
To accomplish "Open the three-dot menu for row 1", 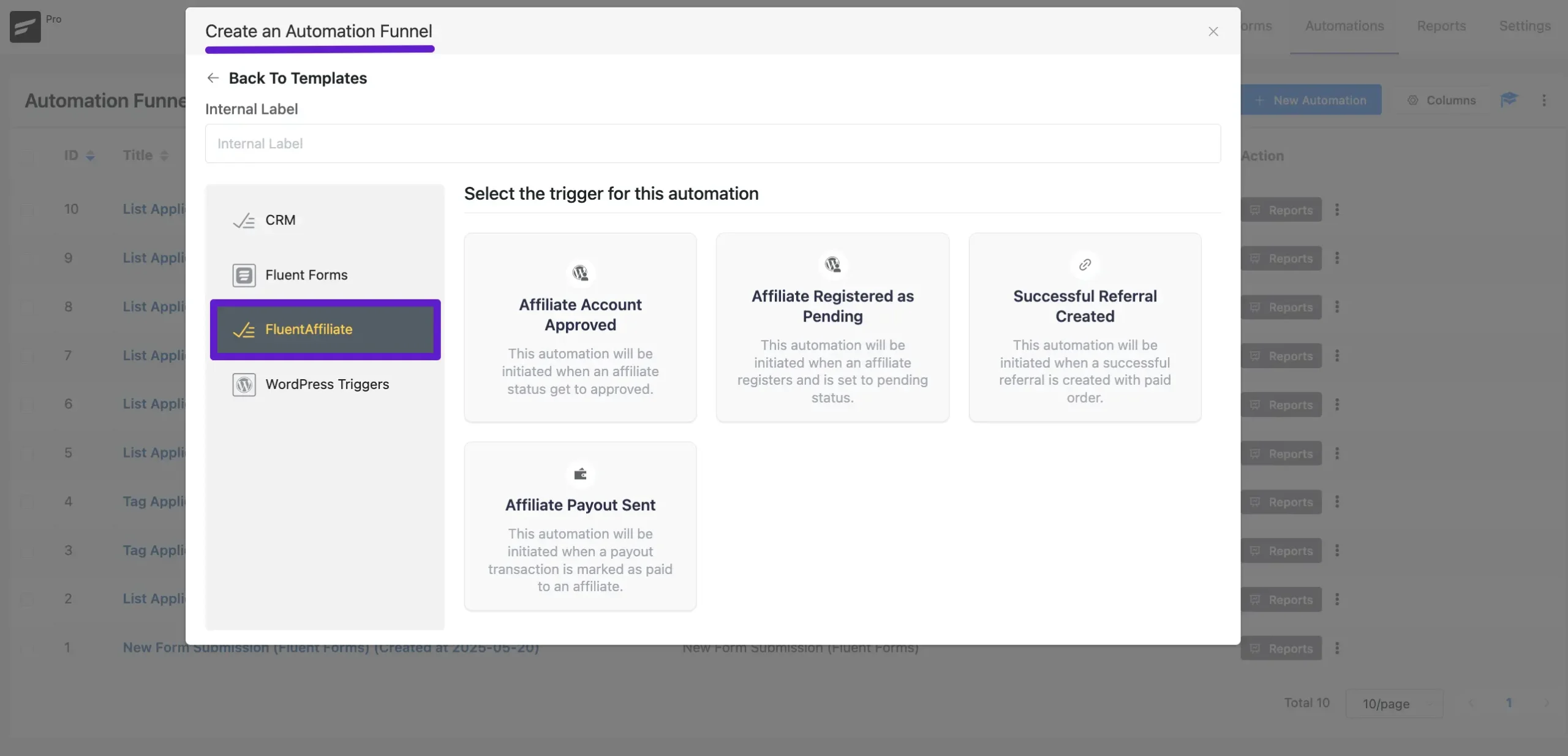I will tap(1337, 649).
